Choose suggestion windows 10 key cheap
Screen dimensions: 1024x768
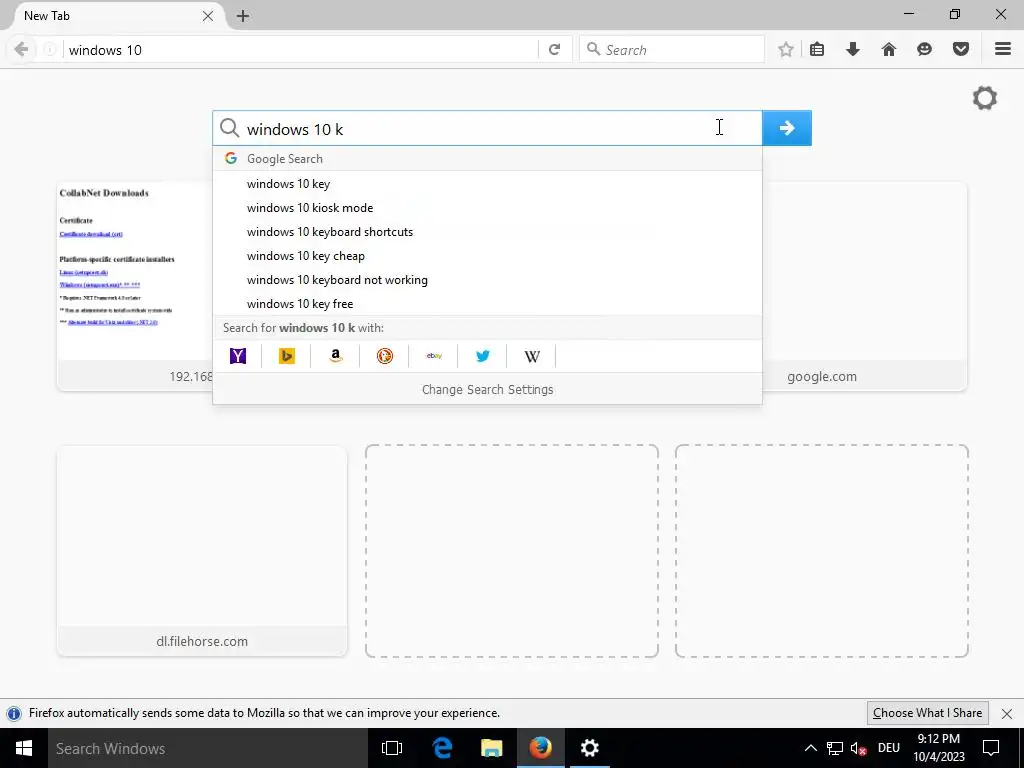point(487,256)
